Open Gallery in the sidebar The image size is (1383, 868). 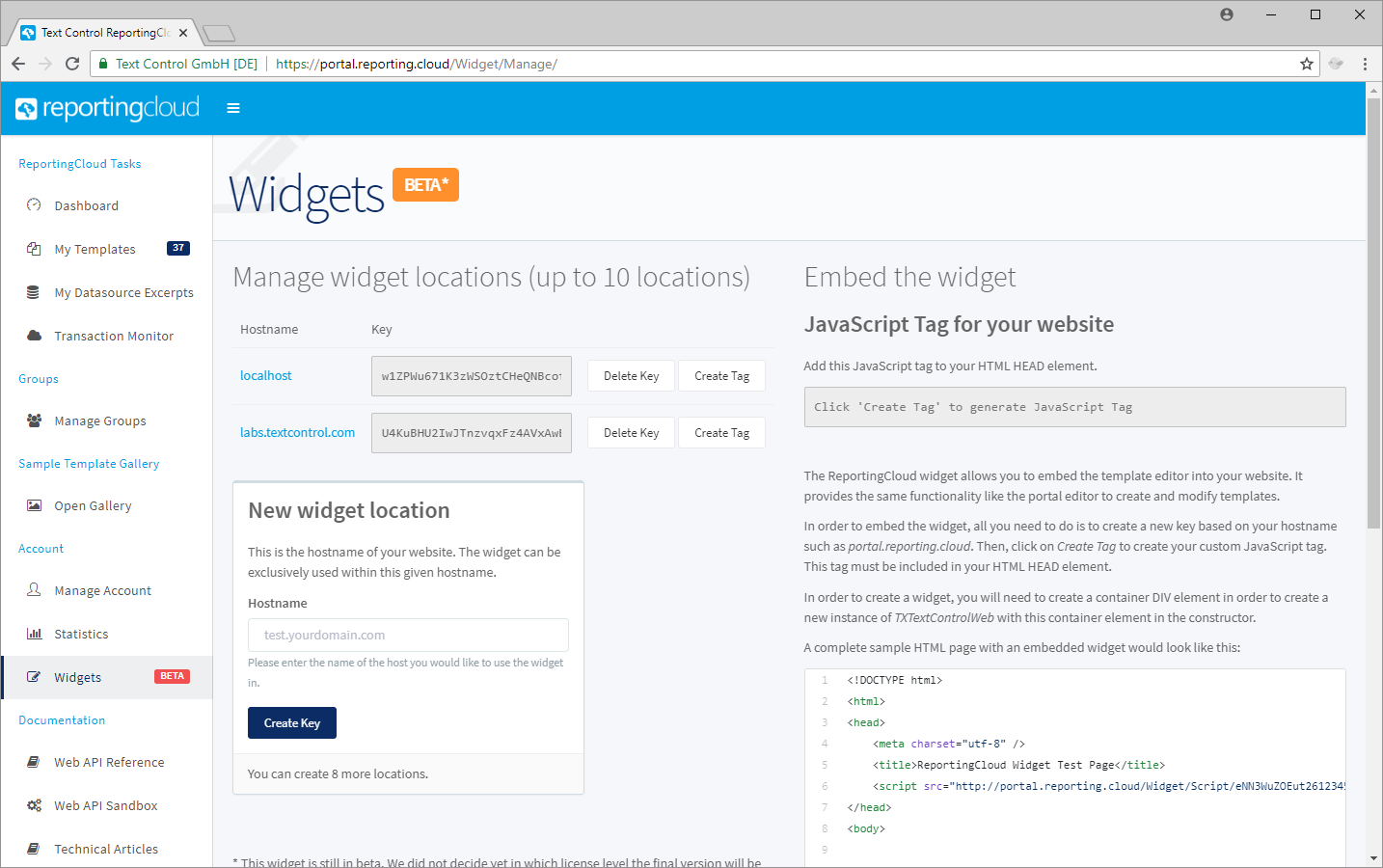[x=93, y=505]
